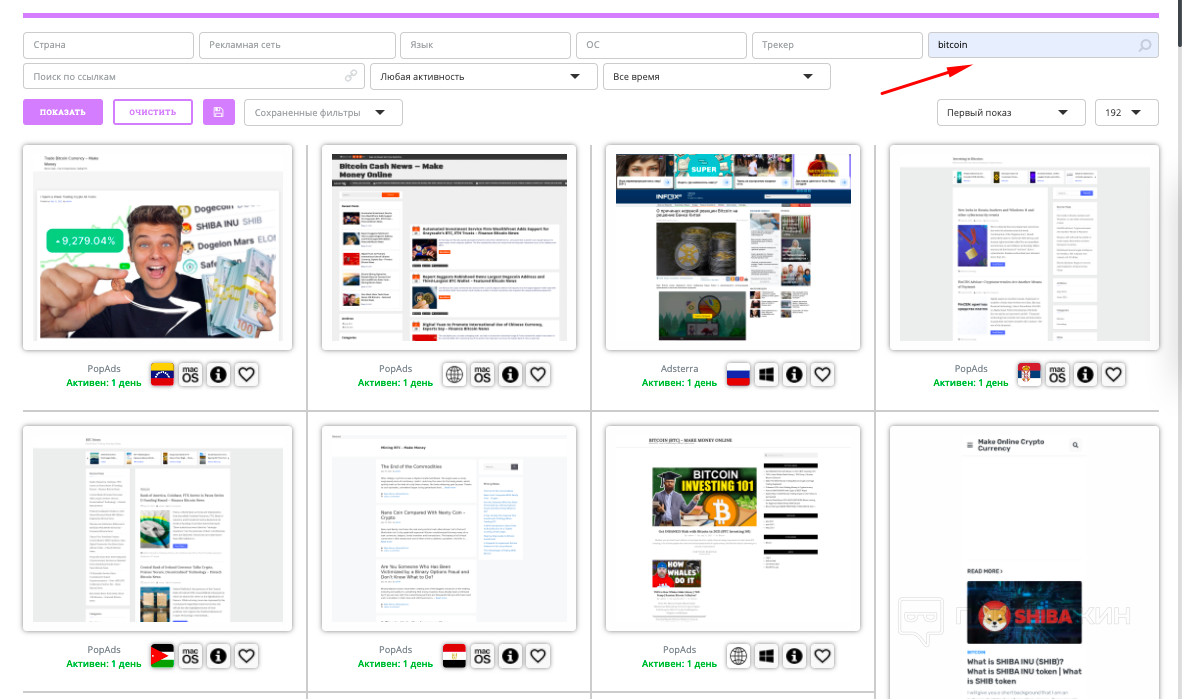Favorite the Adsterra card with heart

[x=822, y=375]
